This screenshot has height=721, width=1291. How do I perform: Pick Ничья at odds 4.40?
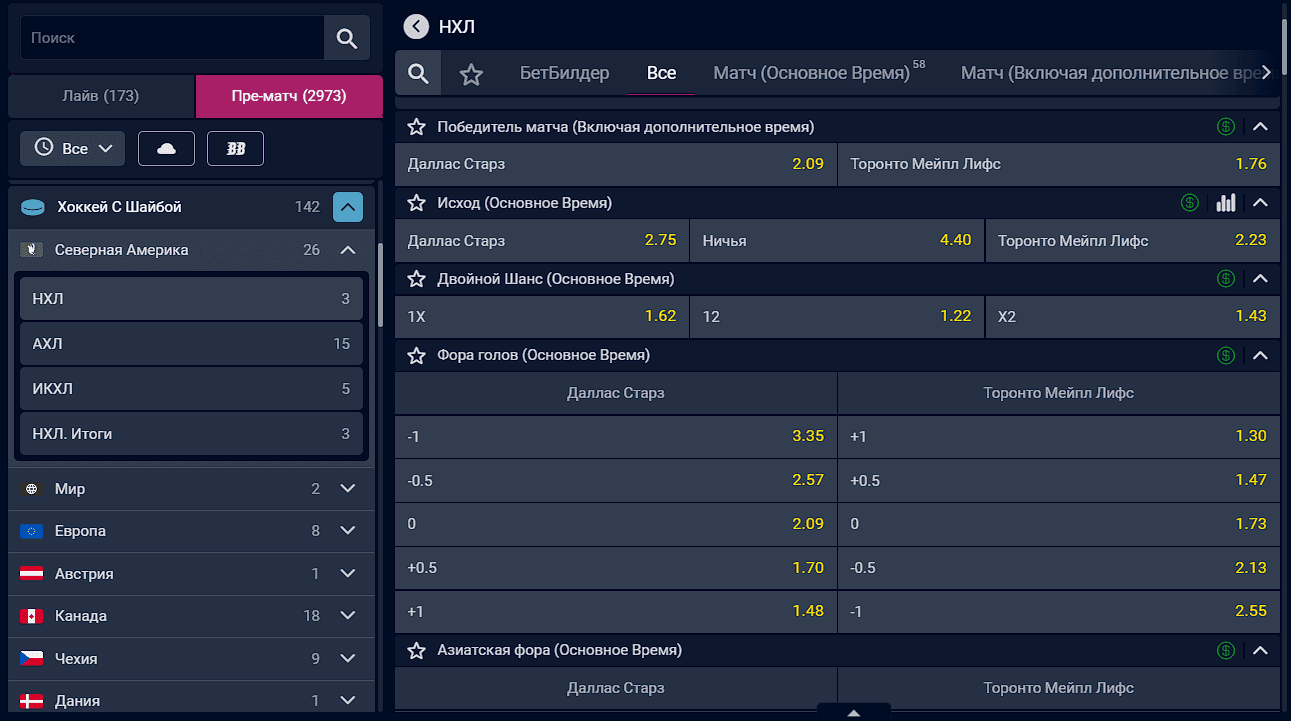pyautogui.click(x=837, y=240)
